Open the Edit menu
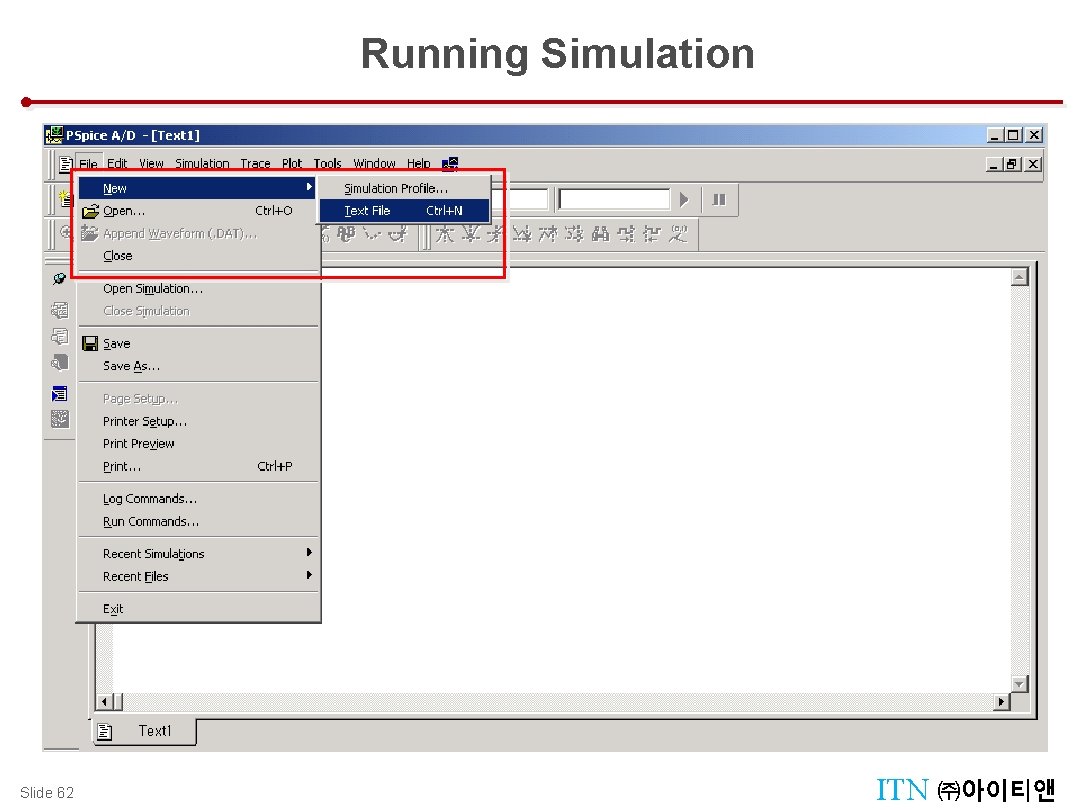Viewport: 1080px width, 810px height. pyautogui.click(x=116, y=164)
